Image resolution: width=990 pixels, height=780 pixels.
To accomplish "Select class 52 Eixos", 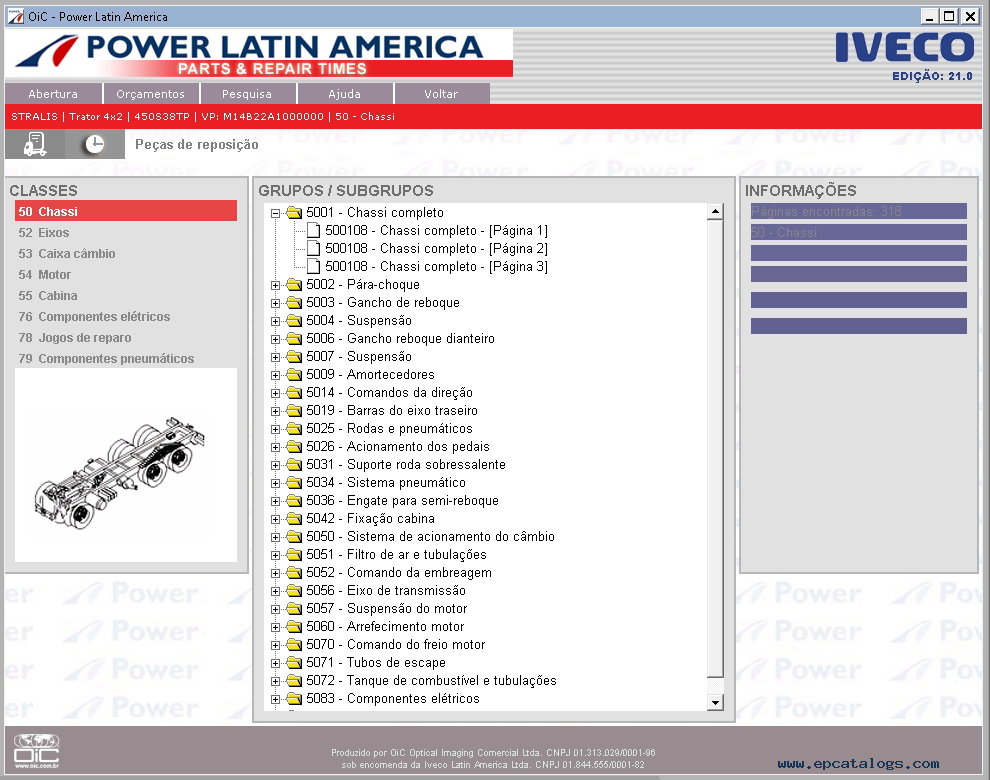I will (x=44, y=232).
